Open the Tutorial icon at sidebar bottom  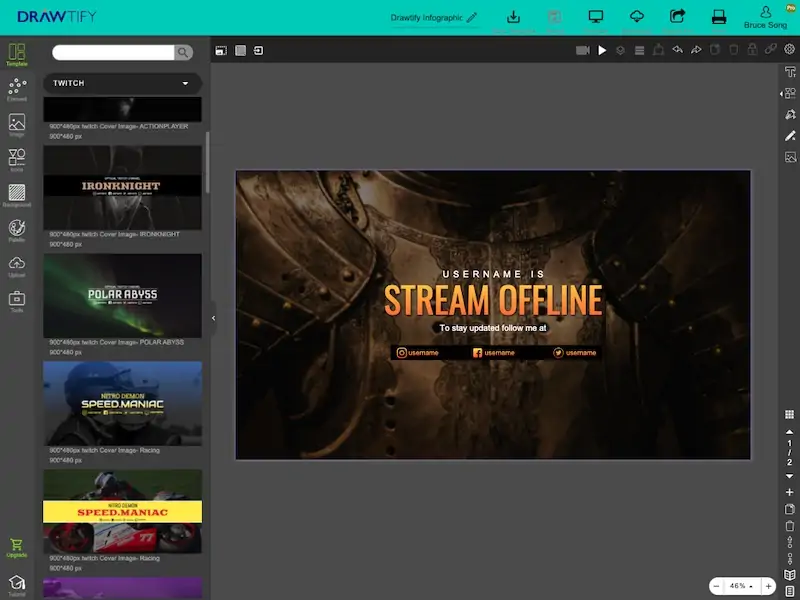[17, 585]
